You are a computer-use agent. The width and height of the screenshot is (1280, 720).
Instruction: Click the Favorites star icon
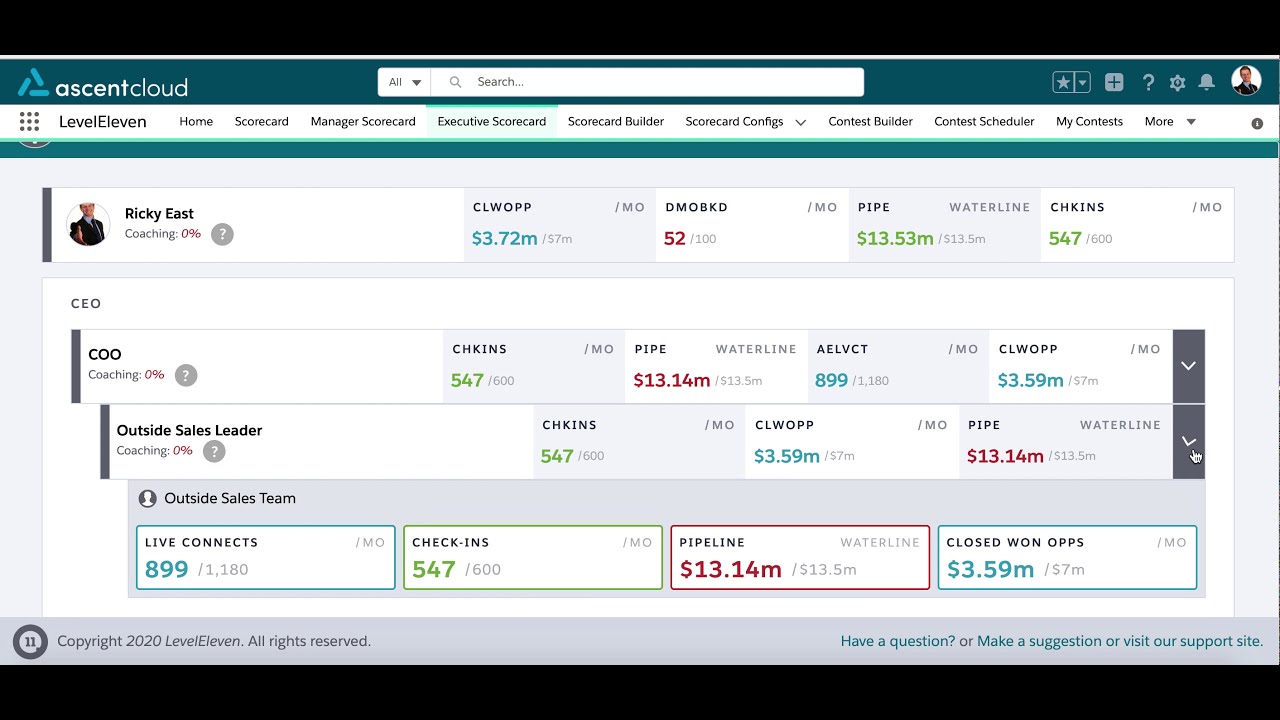(x=1063, y=83)
